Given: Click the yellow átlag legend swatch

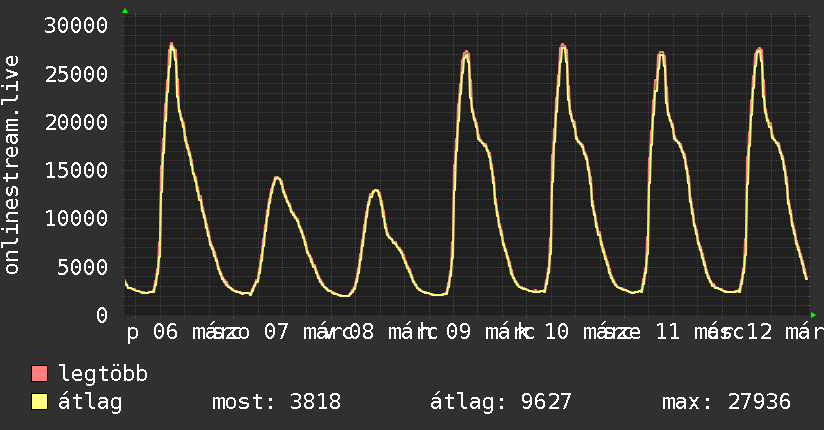Looking at the screenshot, I should point(39,402).
